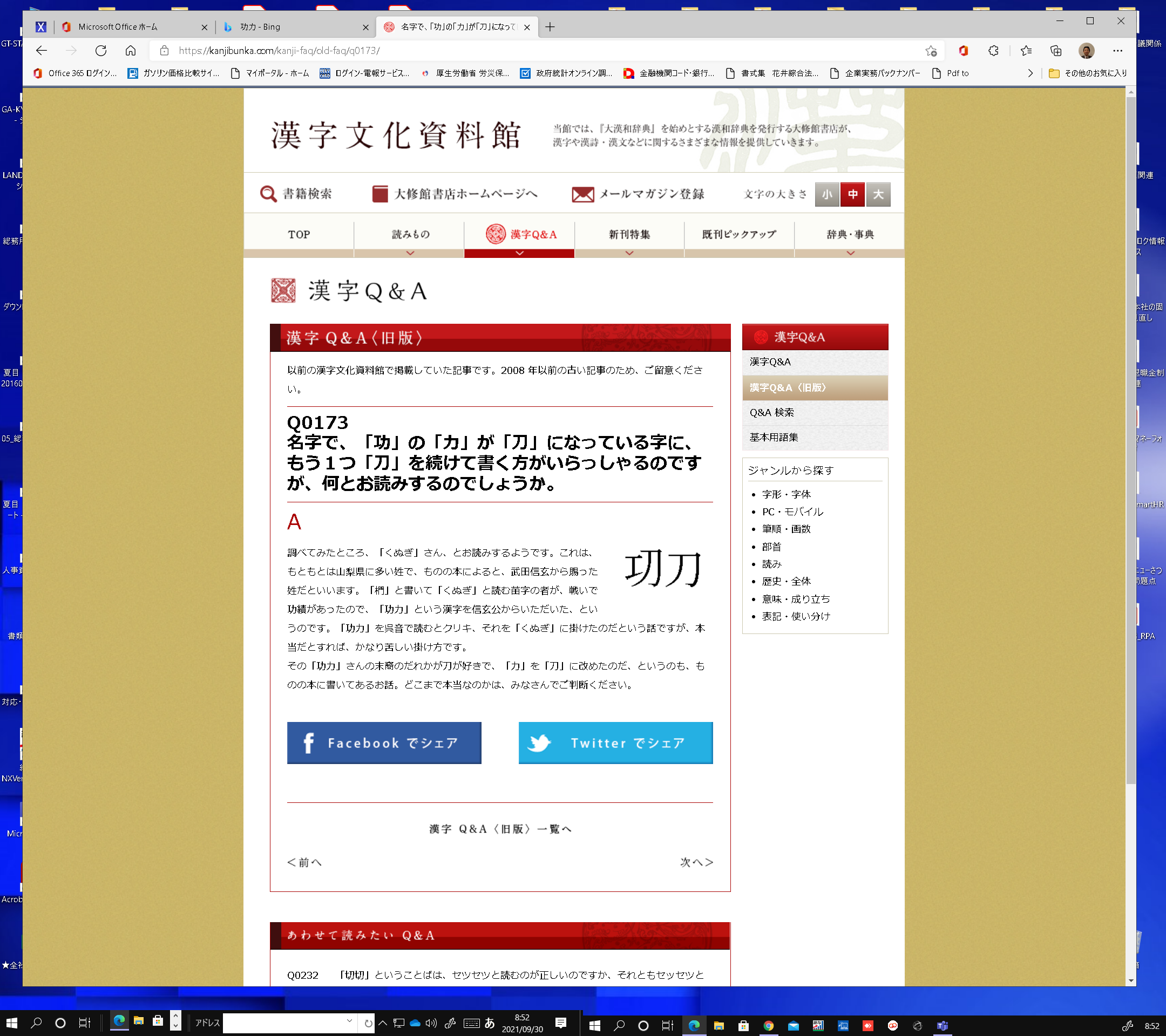Expand the 読みもの navigation menu
Image resolution: width=1166 pixels, height=1036 pixels.
(x=410, y=235)
